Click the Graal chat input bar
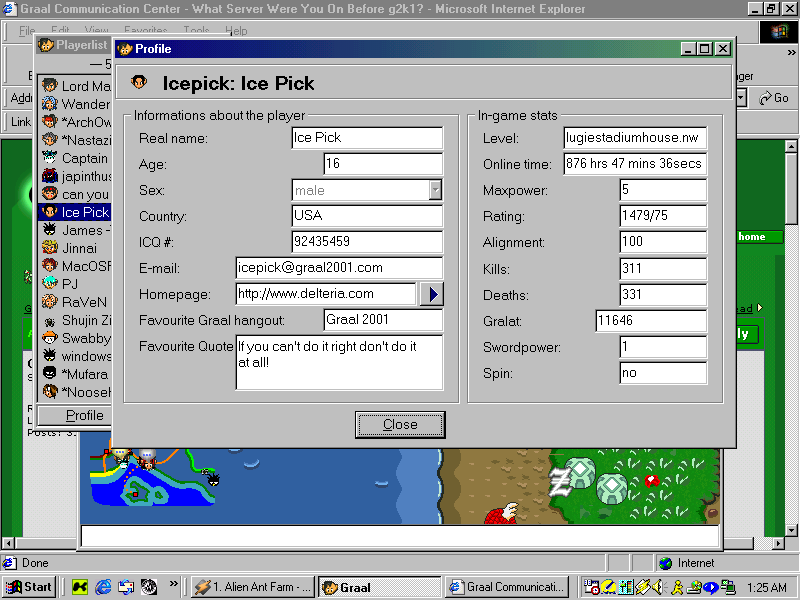Screen dimensions: 800x600 (400, 537)
